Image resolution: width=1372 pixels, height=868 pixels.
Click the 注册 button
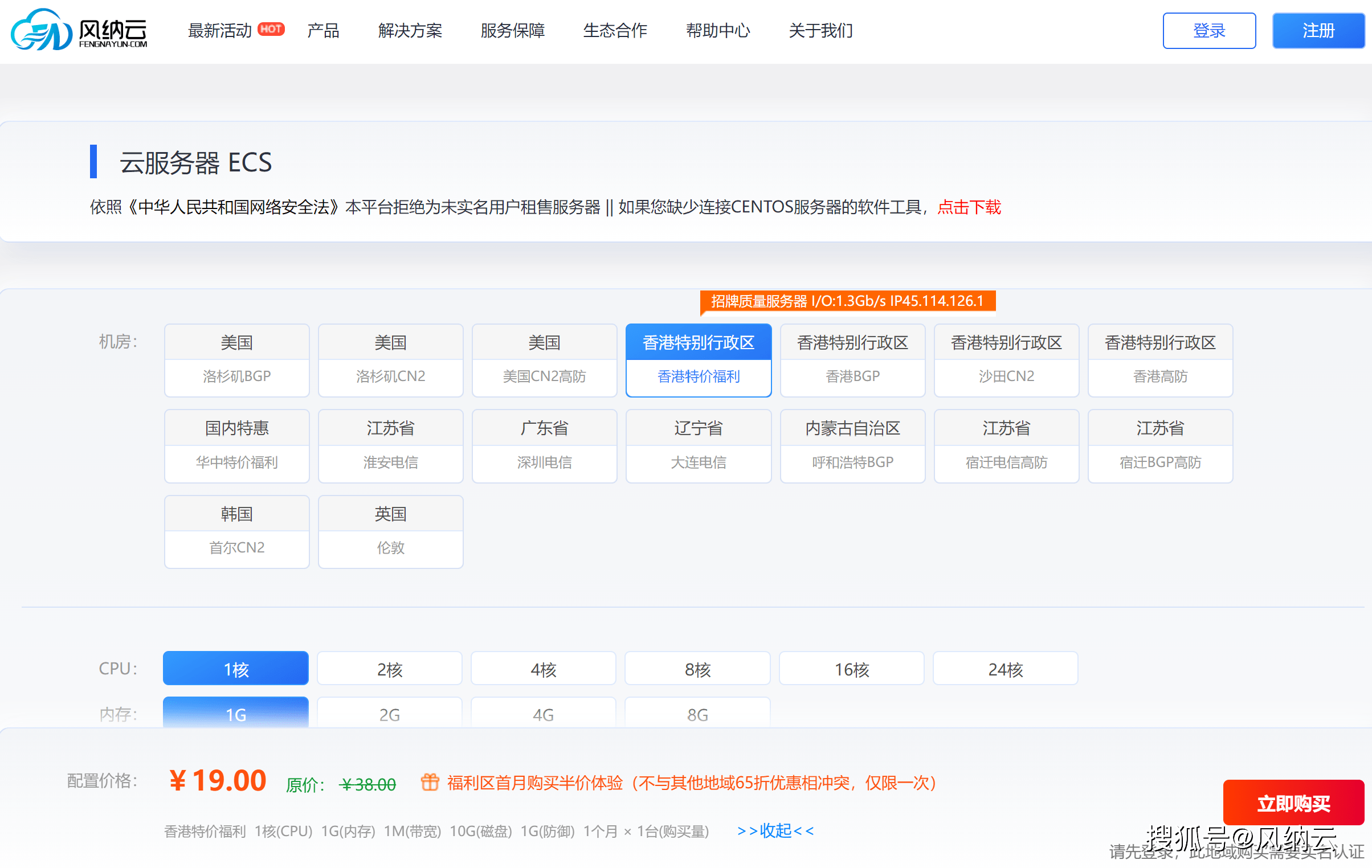pyautogui.click(x=1318, y=31)
